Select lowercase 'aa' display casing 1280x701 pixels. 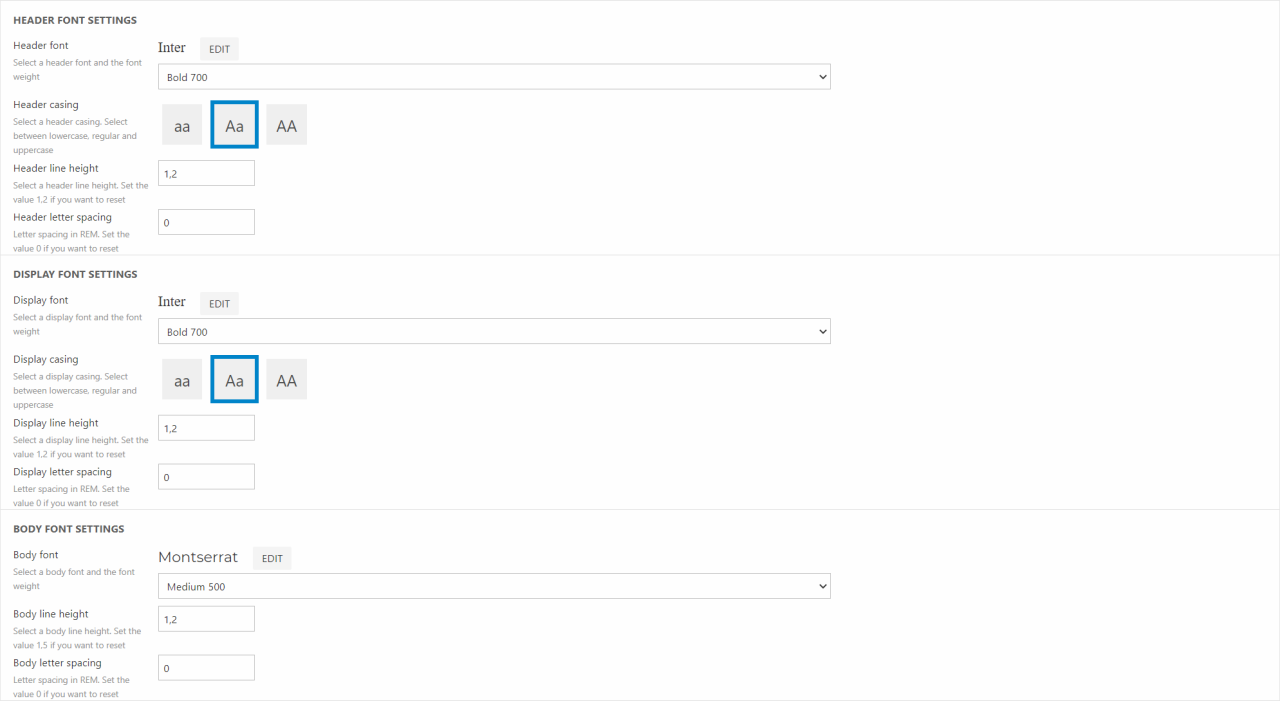(182, 381)
